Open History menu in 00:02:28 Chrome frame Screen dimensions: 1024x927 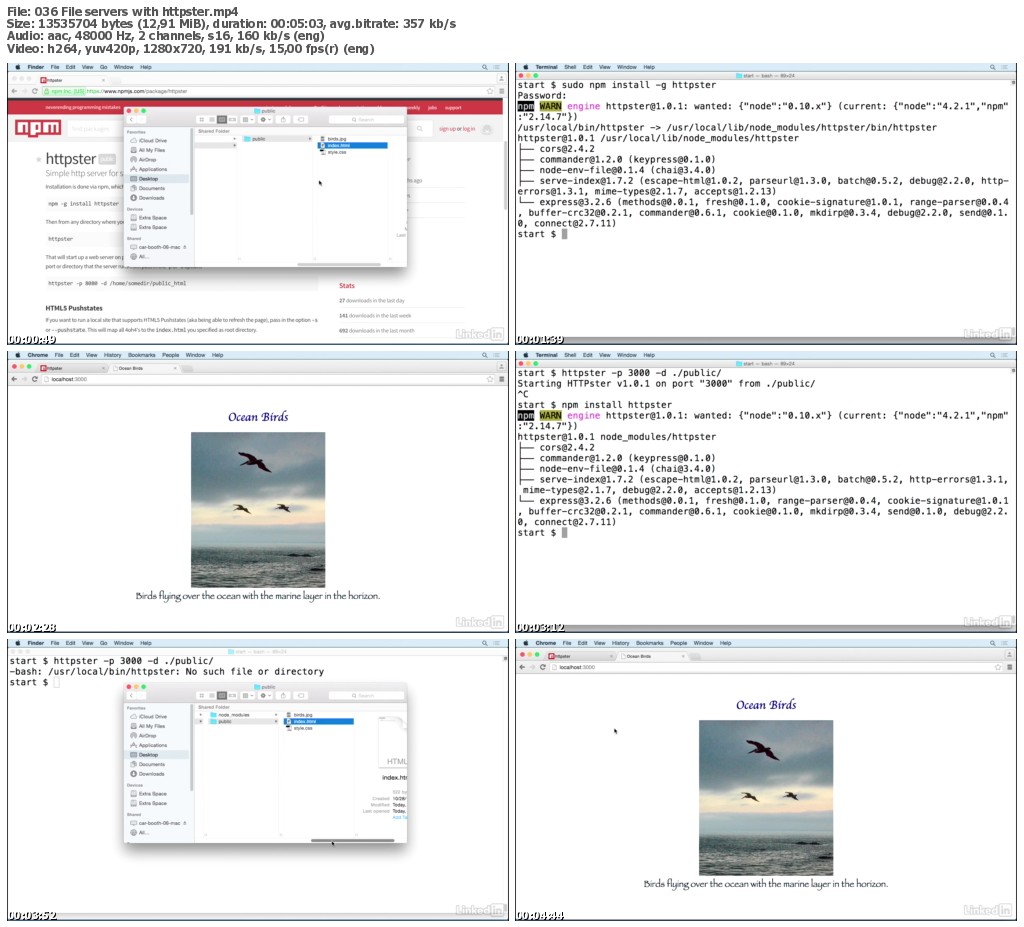[x=112, y=355]
